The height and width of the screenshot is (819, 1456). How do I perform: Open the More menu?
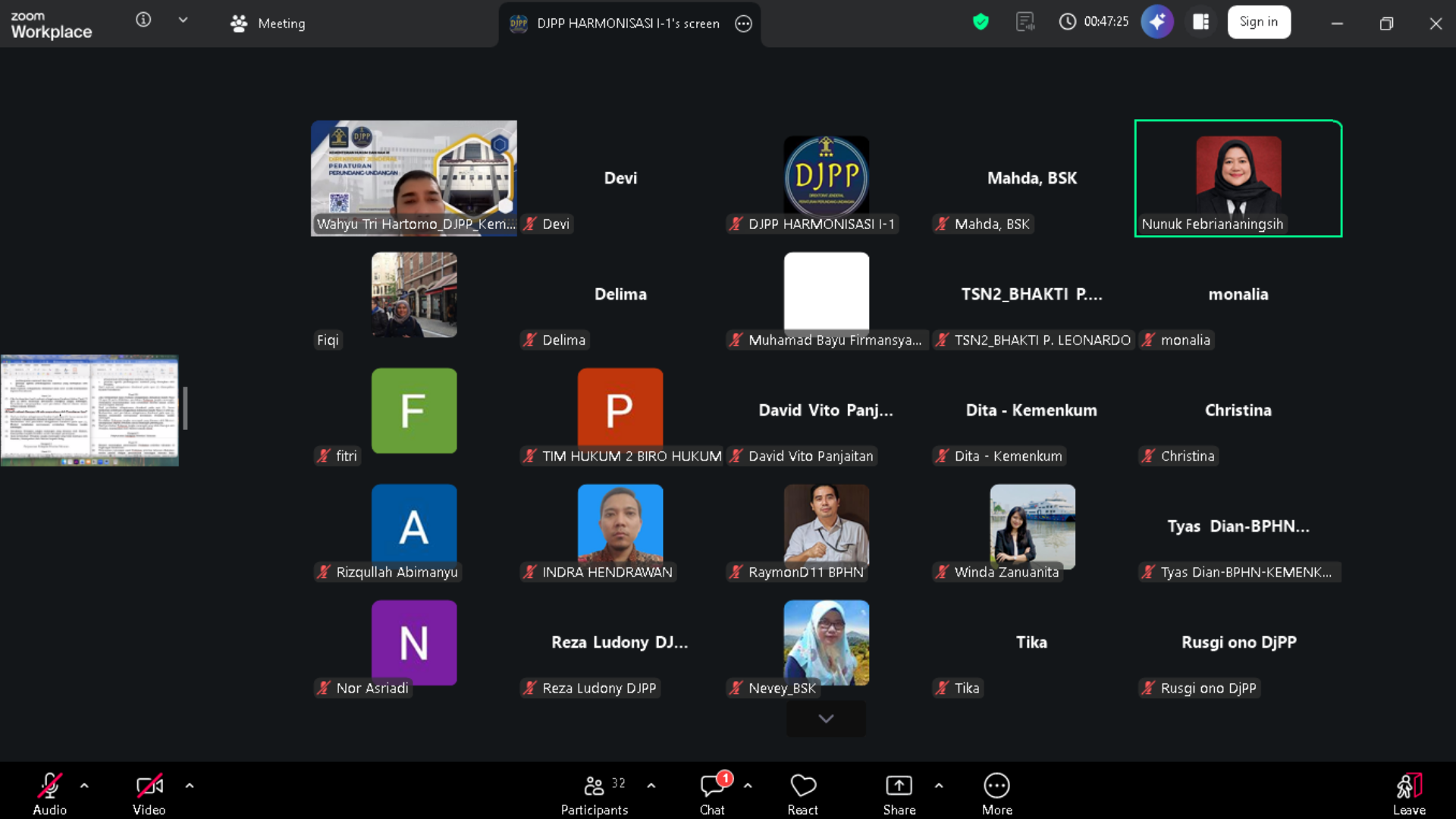(997, 794)
